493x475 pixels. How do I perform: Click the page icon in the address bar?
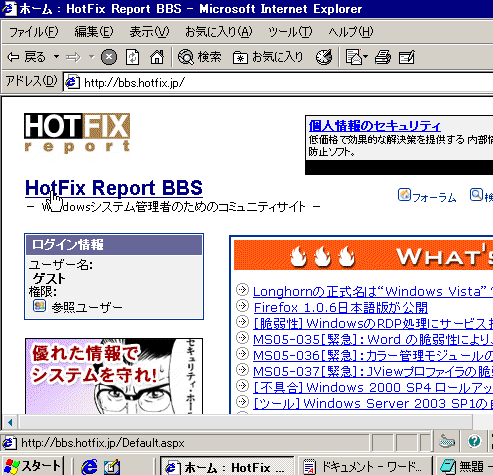click(x=72, y=82)
